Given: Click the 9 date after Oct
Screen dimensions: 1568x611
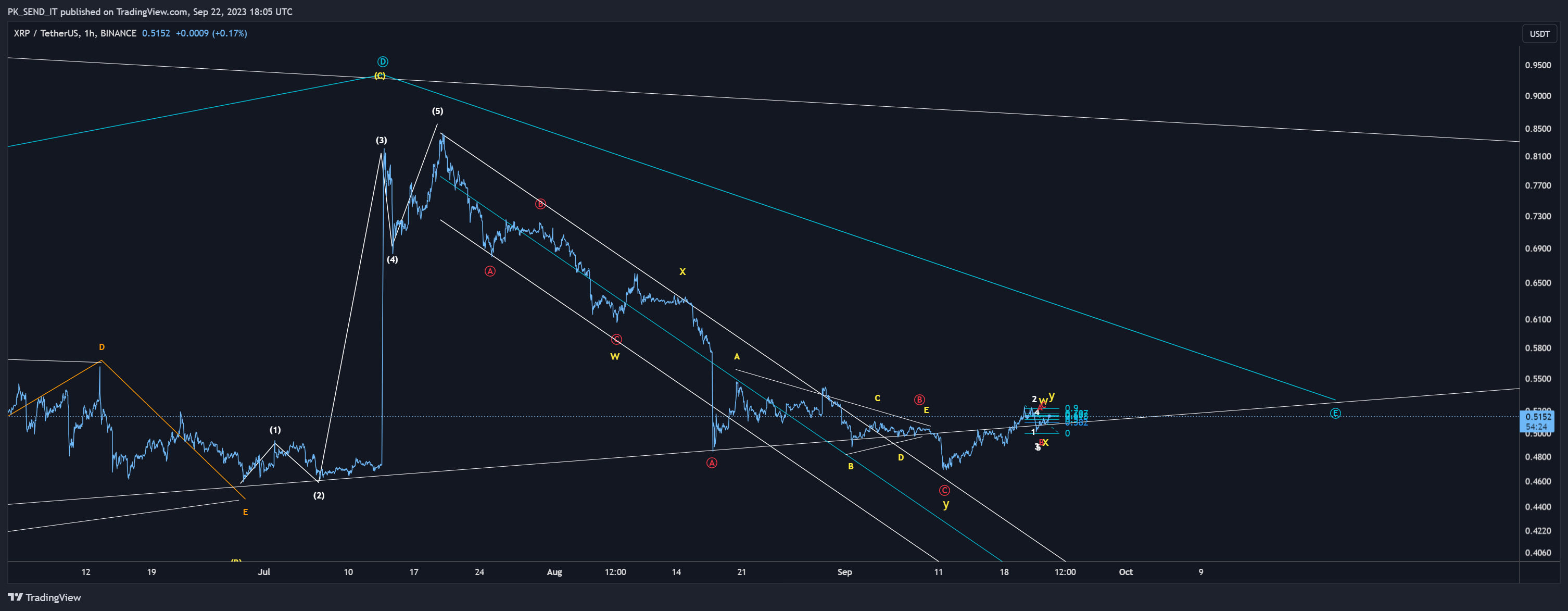Looking at the screenshot, I should pos(1201,572).
